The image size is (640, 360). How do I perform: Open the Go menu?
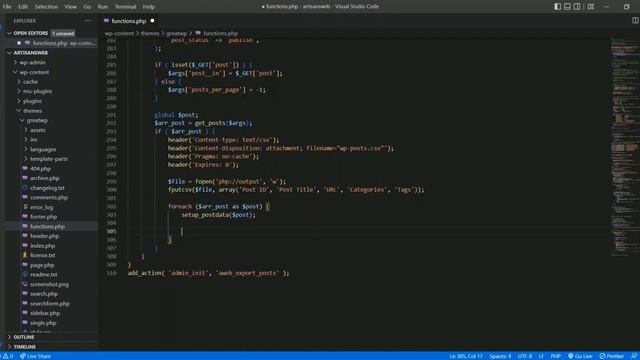(x=87, y=7)
